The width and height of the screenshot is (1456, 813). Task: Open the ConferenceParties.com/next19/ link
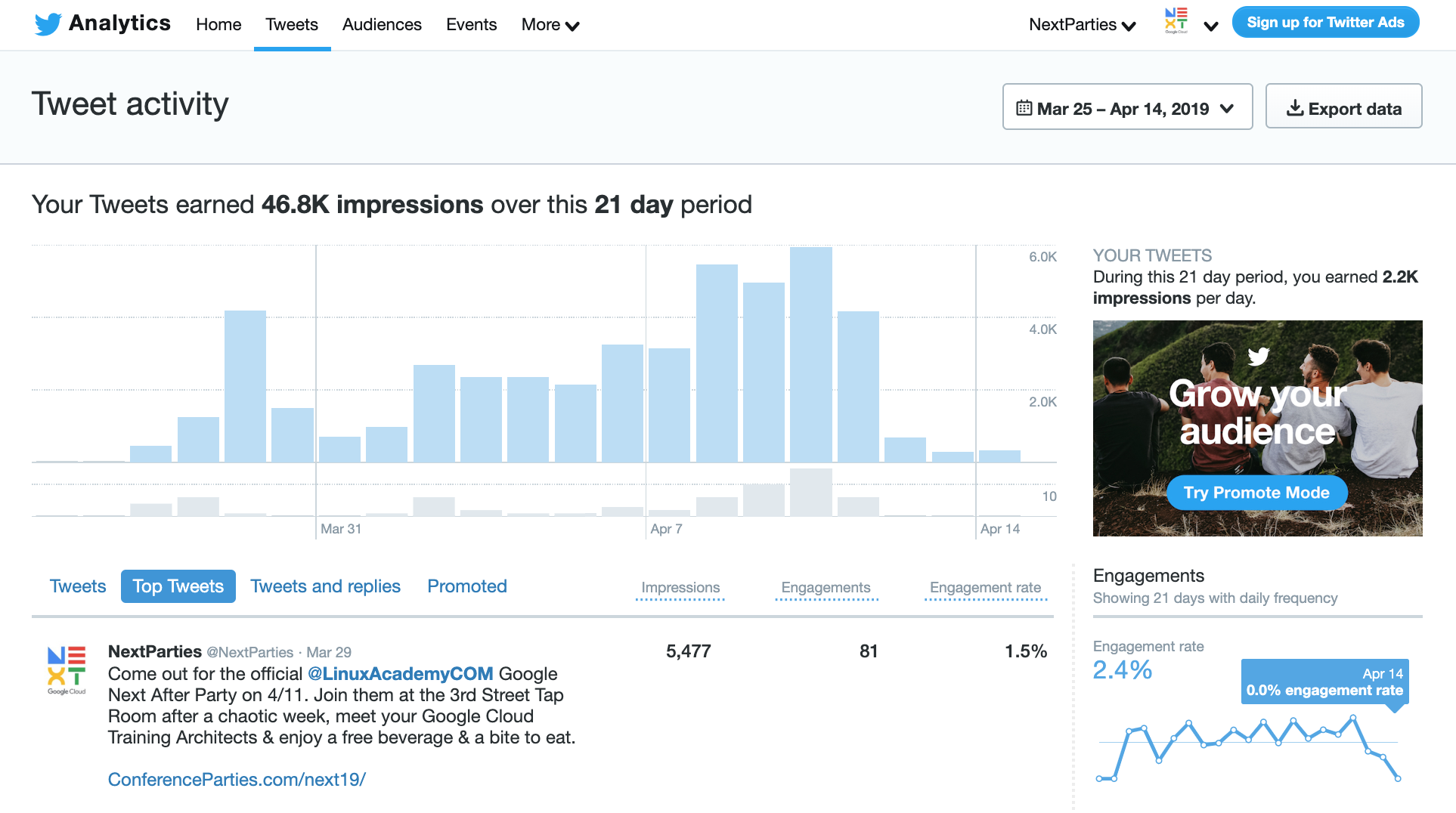coord(237,779)
